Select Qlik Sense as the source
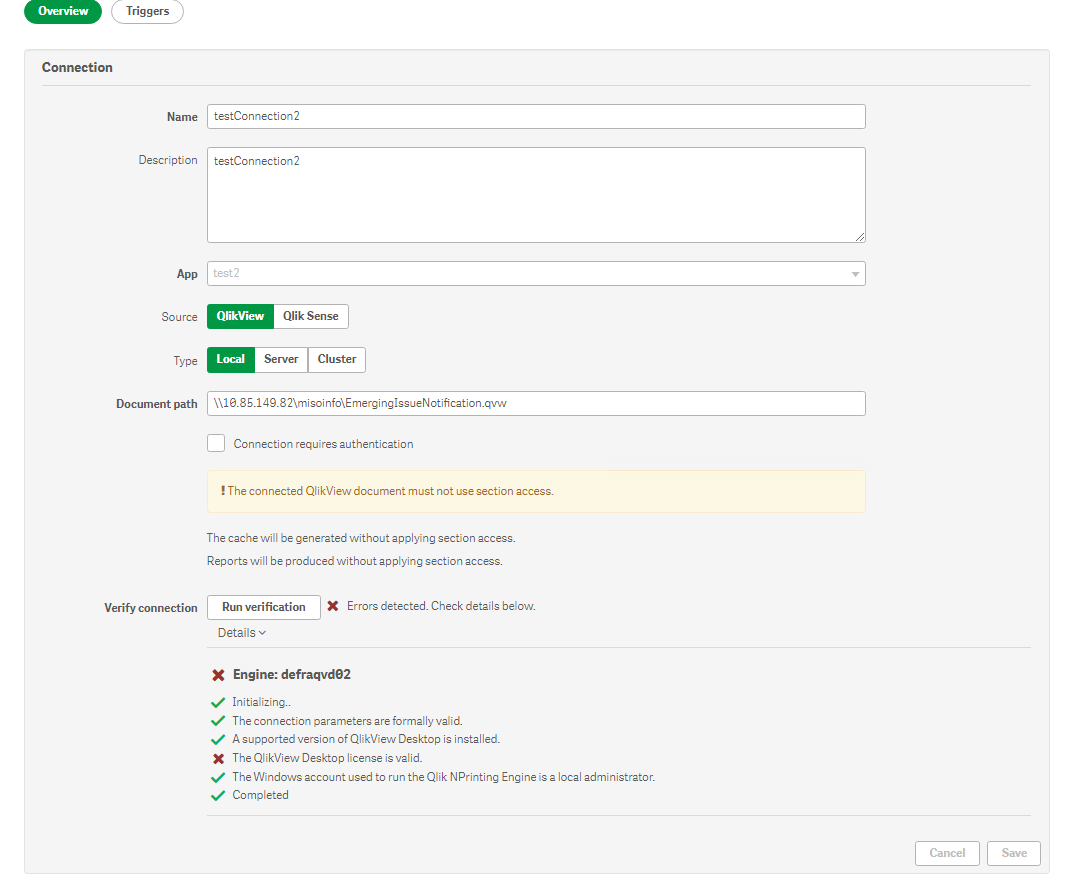1066x882 pixels. [x=311, y=316]
